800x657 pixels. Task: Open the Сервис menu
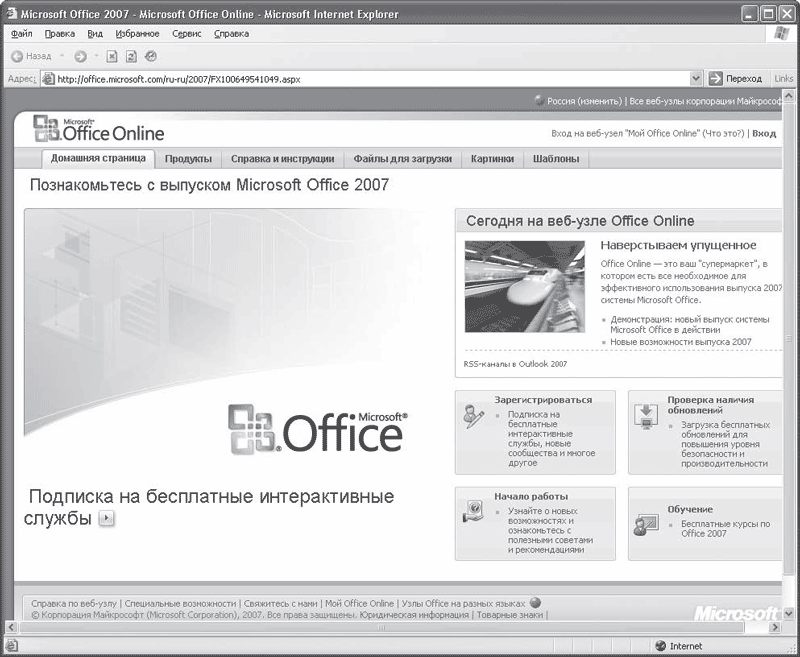click(x=186, y=33)
